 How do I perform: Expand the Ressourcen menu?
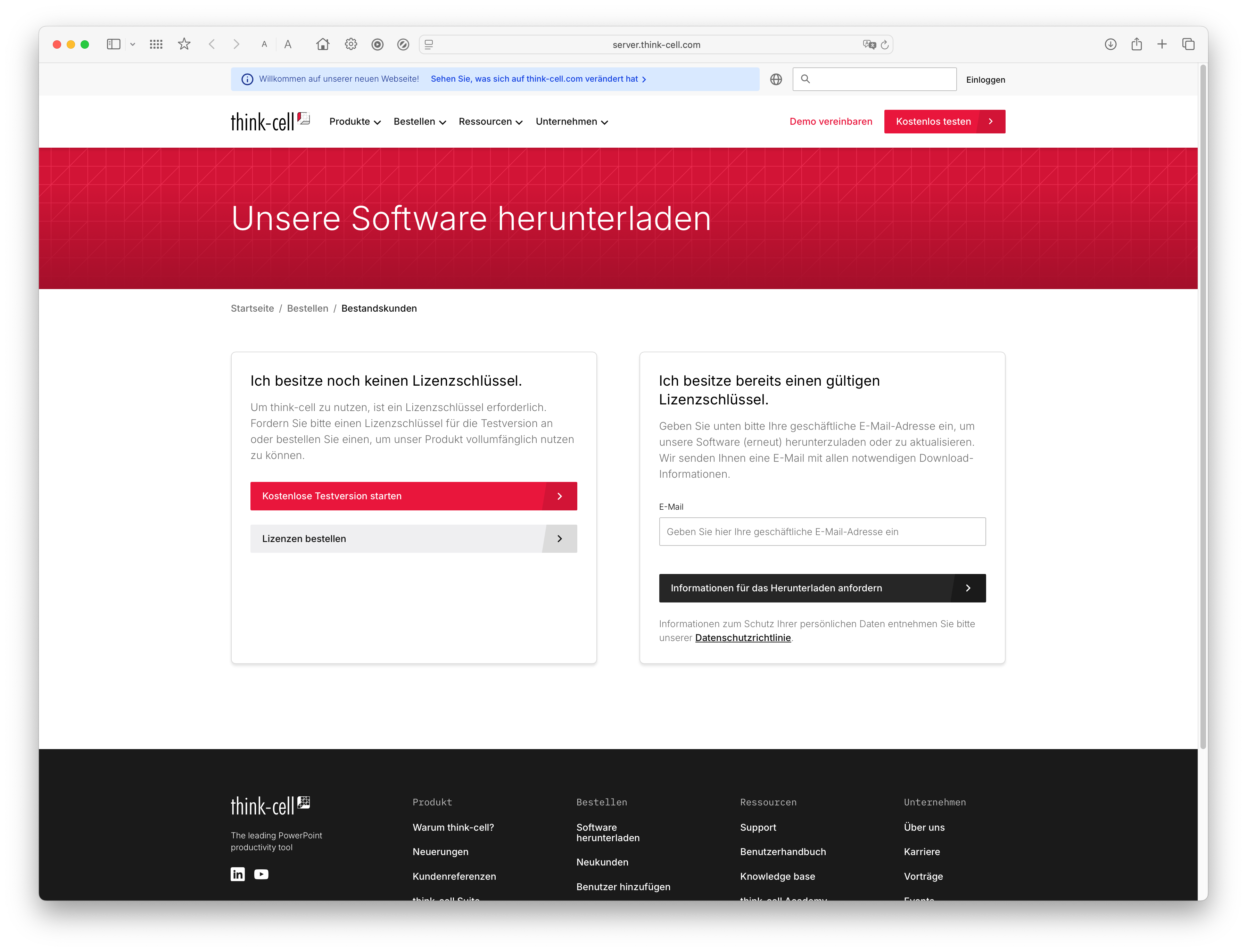click(x=491, y=121)
